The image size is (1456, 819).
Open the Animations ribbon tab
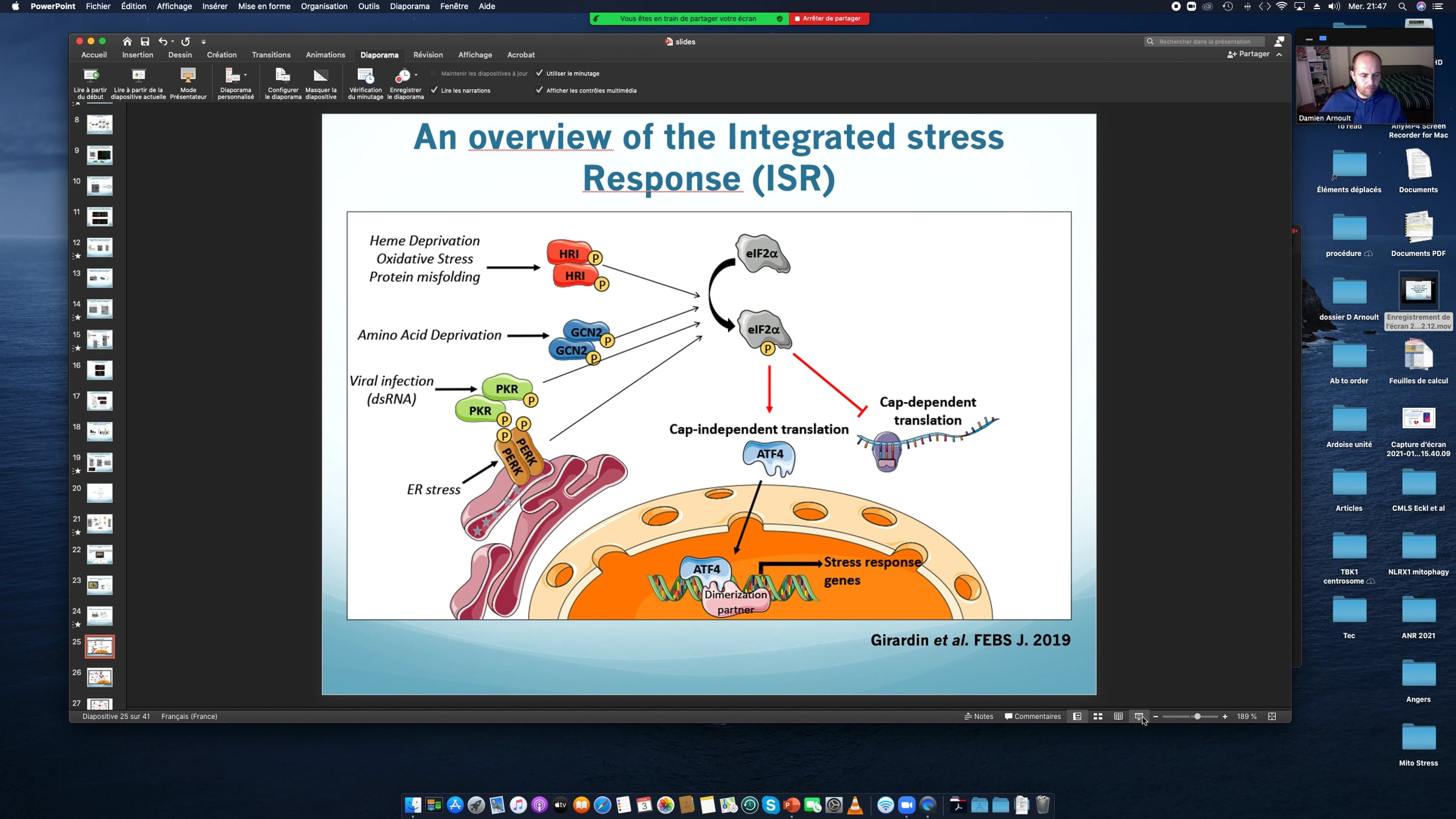[325, 55]
